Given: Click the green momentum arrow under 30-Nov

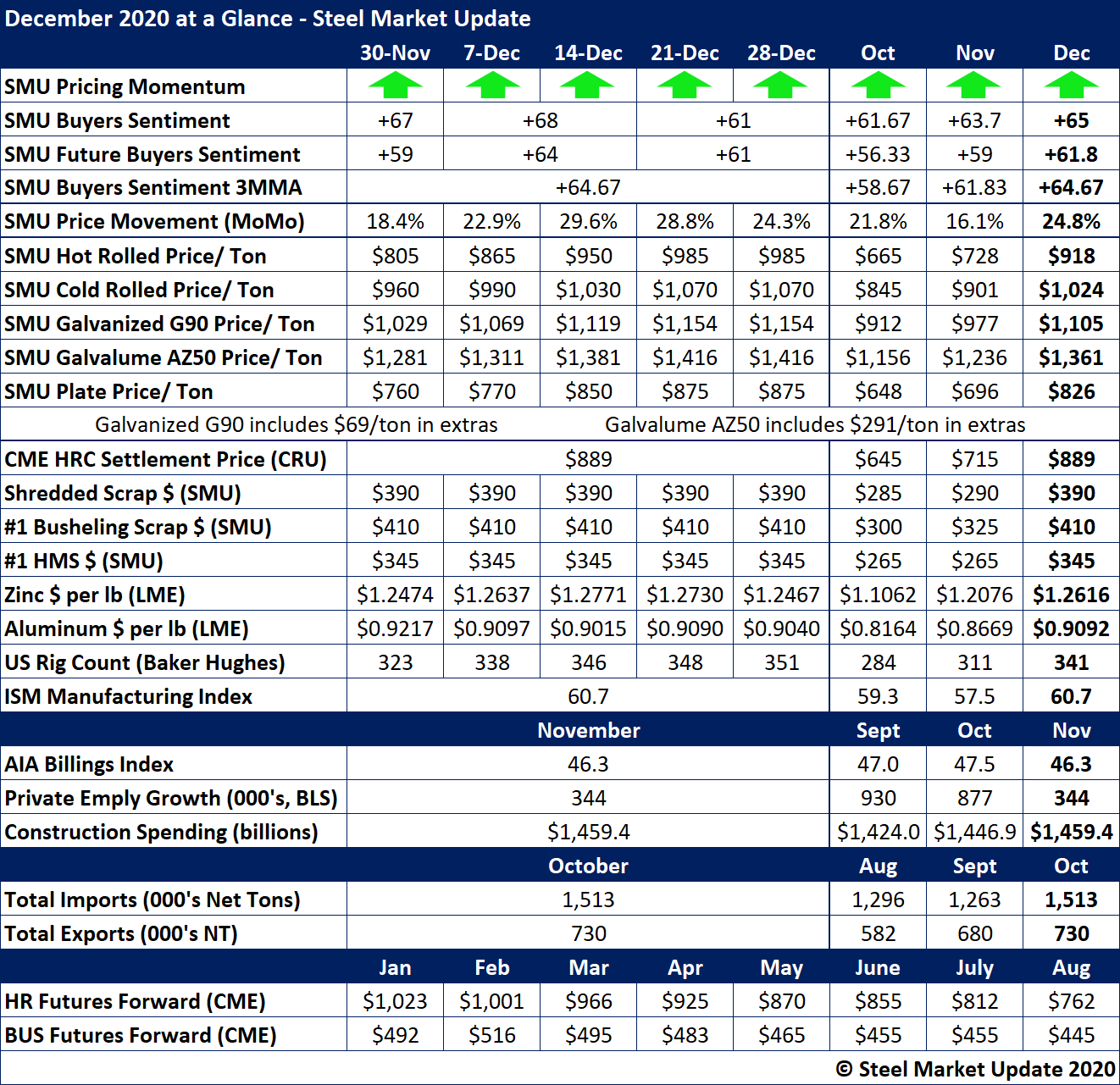Looking at the screenshot, I should pyautogui.click(x=395, y=86).
